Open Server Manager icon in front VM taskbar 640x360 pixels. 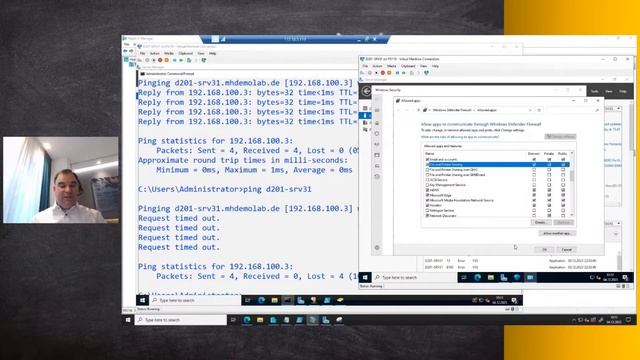pyautogui.click(x=504, y=278)
